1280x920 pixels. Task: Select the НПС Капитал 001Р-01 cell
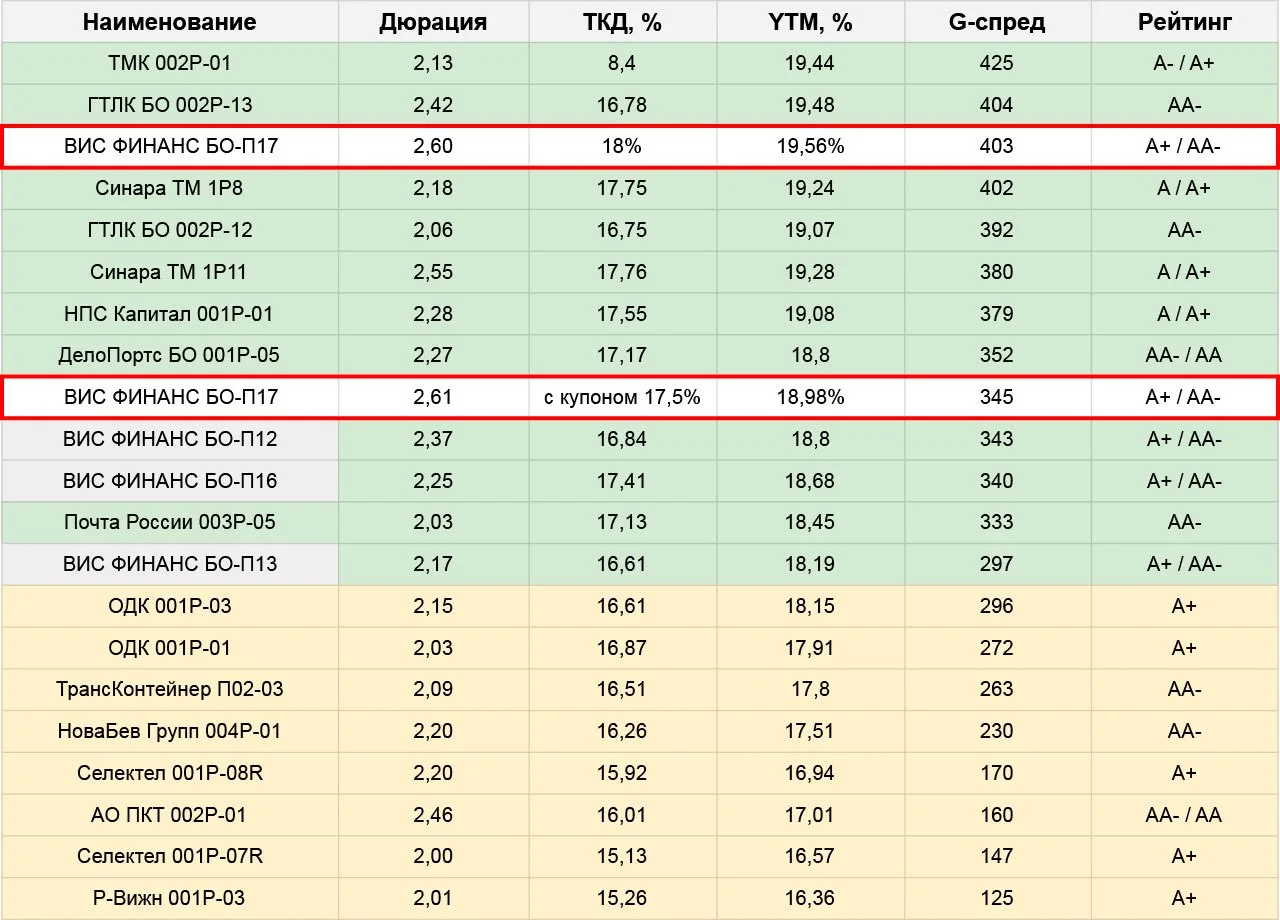(x=169, y=314)
